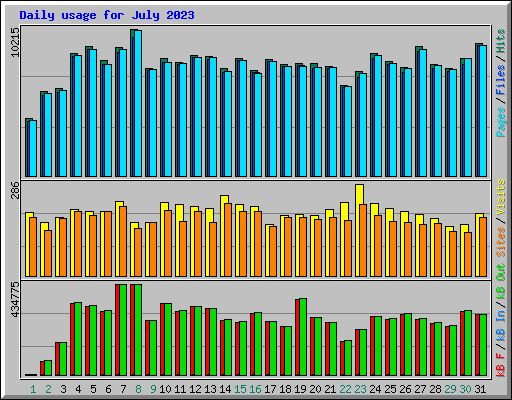
Task: Click the green kB Out bar for day 22
Action: click(x=348, y=358)
